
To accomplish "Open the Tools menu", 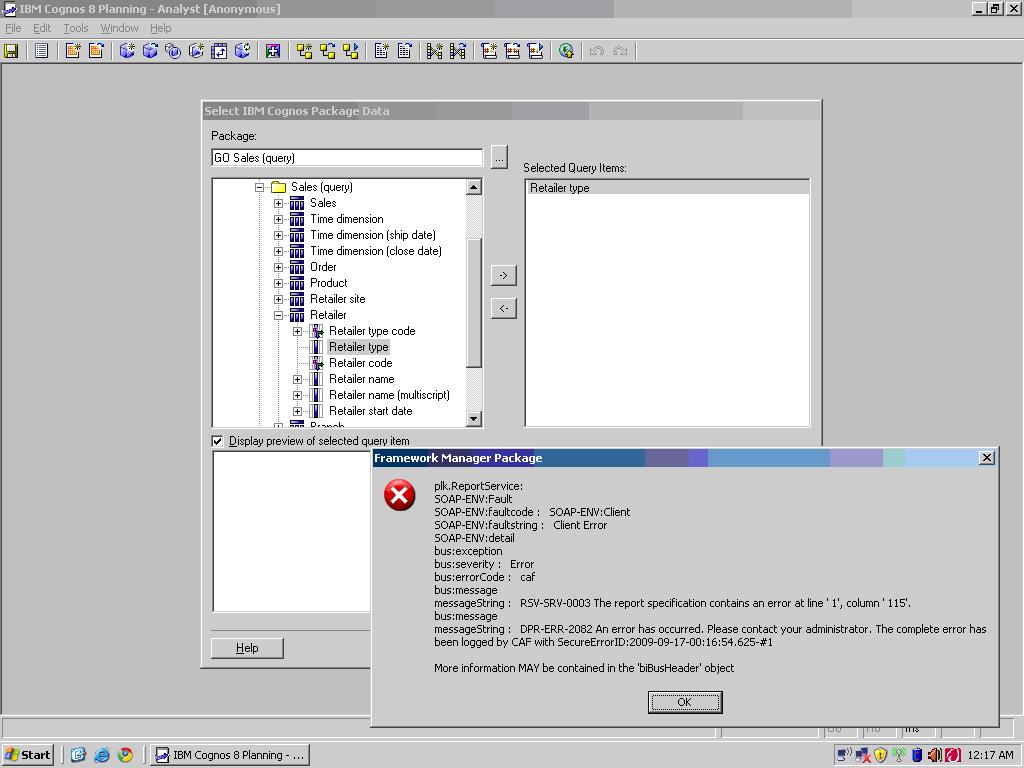I will click(76, 28).
